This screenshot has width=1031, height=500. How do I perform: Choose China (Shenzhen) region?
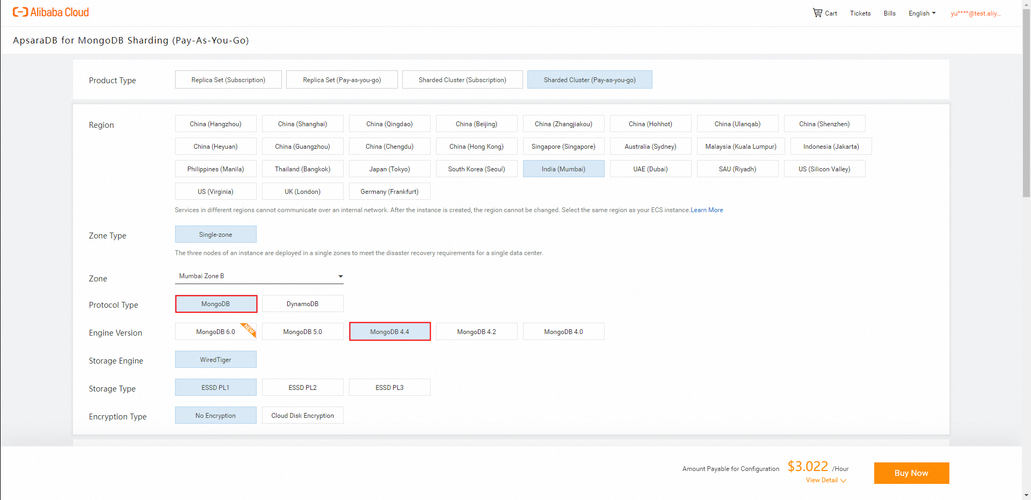click(x=825, y=124)
